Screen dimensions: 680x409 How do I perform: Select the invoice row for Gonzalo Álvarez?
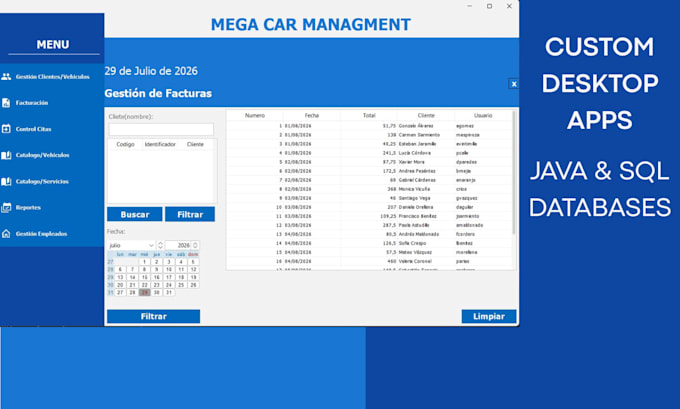point(369,126)
